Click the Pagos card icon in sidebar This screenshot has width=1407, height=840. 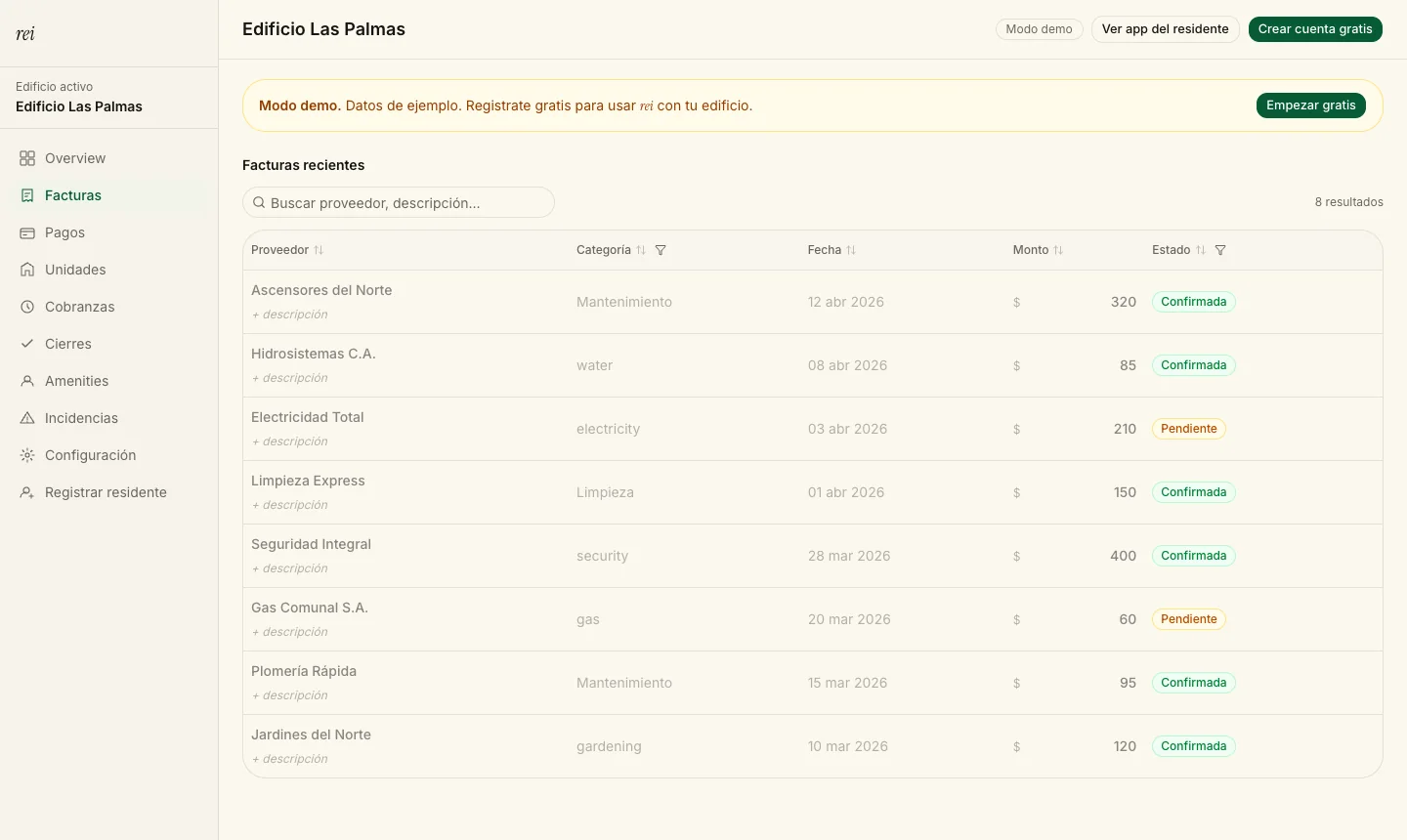[x=27, y=232]
